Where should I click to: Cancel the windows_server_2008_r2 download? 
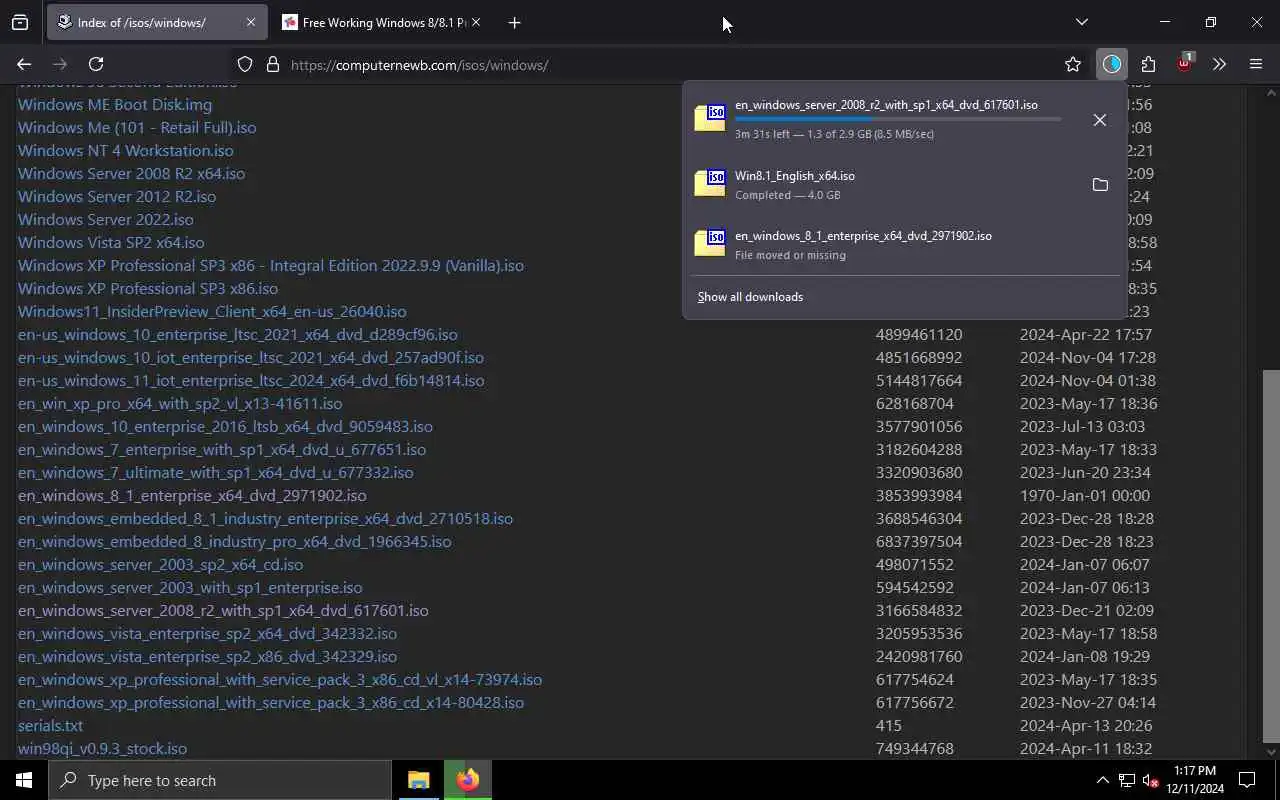pos(1099,120)
